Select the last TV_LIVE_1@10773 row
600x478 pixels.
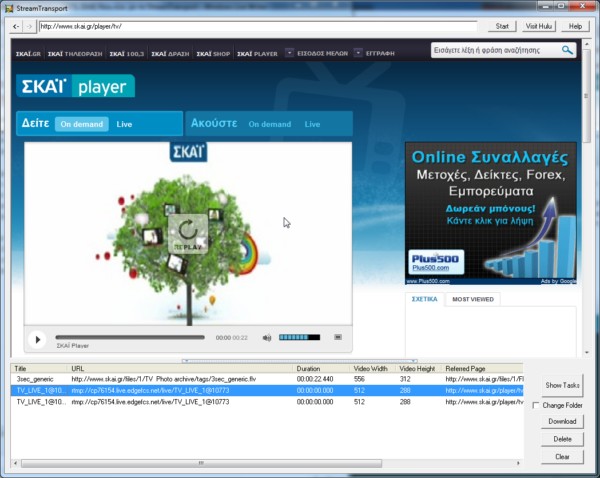pos(267,402)
